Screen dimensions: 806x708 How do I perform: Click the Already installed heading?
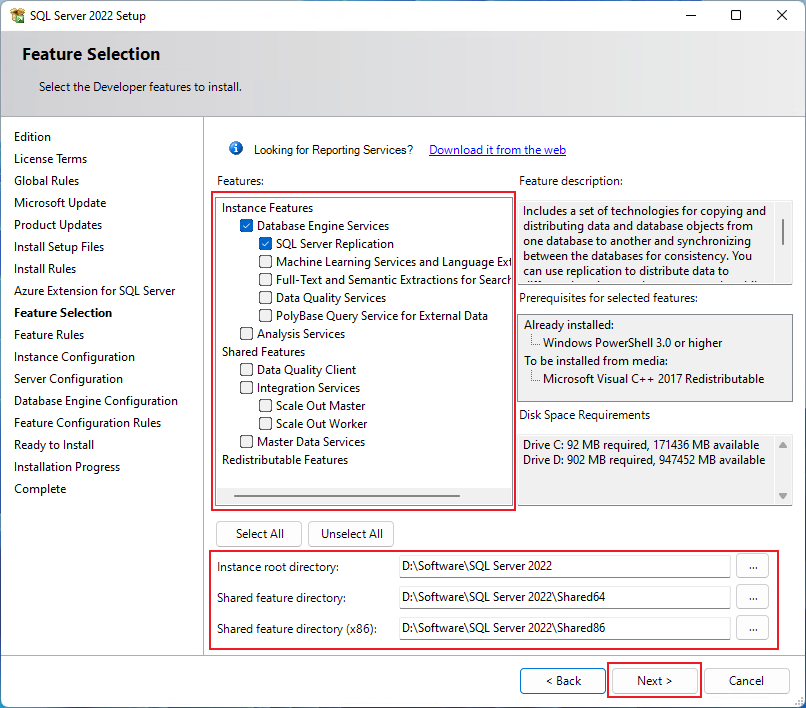tap(569, 325)
